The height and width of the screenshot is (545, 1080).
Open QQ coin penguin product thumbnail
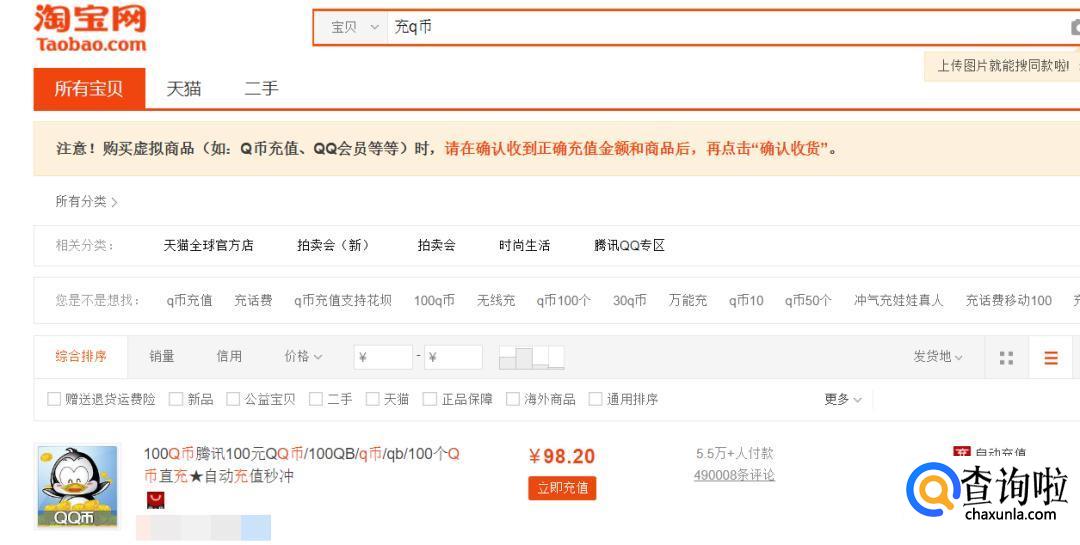coord(78,486)
